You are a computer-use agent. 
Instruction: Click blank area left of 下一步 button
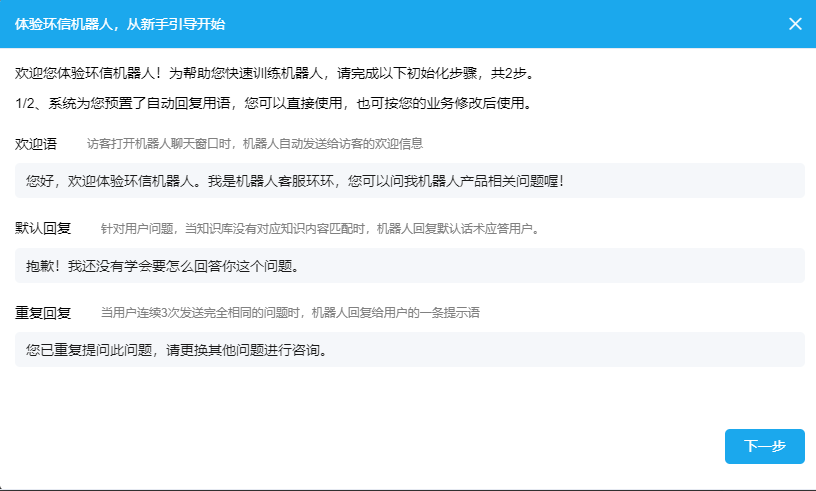(x=400, y=446)
